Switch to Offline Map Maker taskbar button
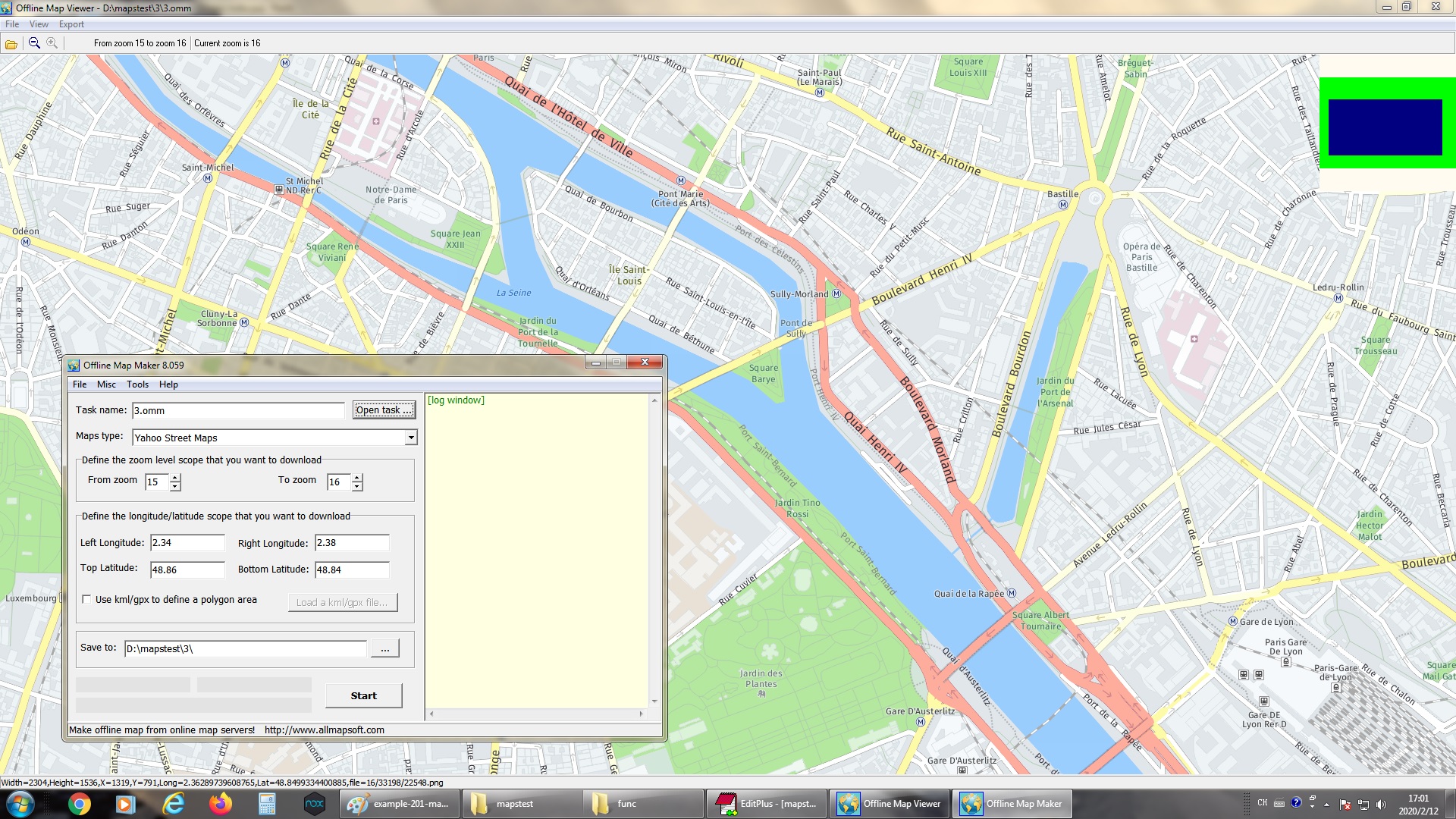The height and width of the screenshot is (819, 1456). click(1012, 804)
